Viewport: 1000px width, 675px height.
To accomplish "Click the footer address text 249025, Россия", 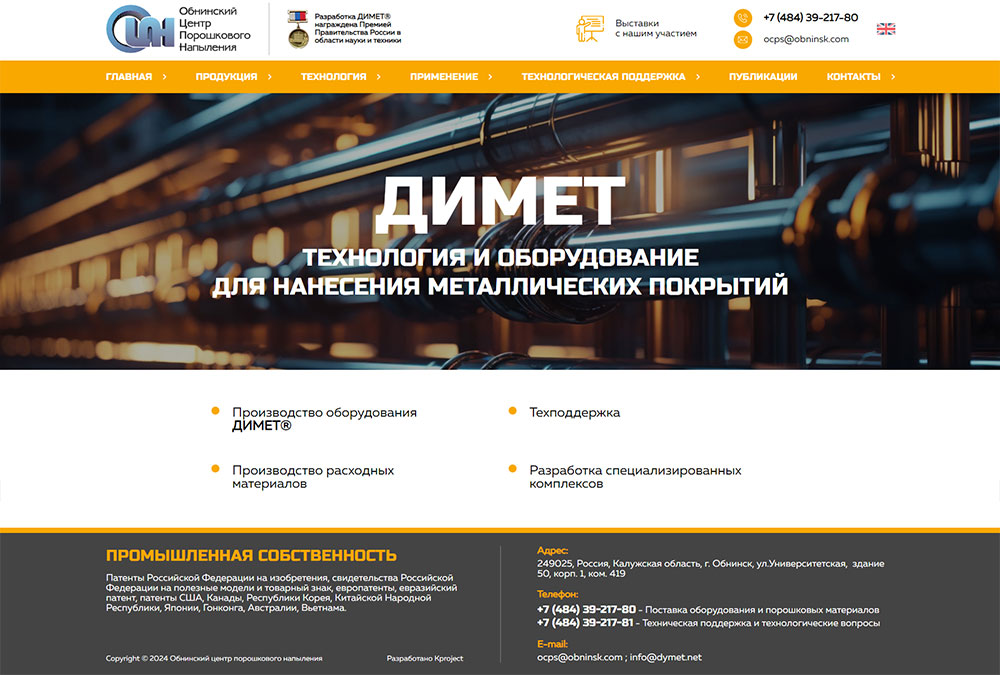I will [710, 568].
